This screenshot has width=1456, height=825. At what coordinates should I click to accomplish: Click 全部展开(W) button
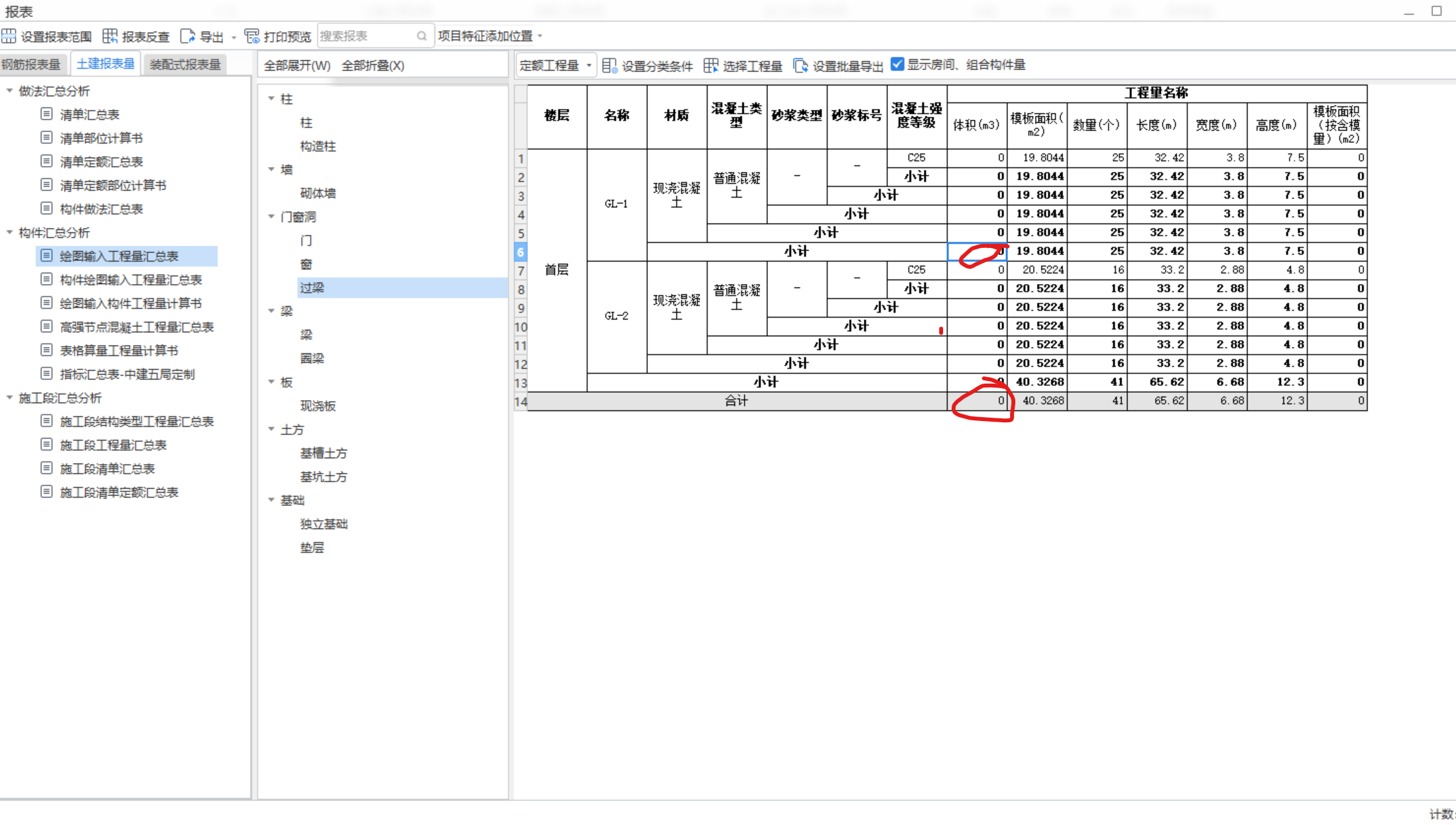[x=297, y=66]
